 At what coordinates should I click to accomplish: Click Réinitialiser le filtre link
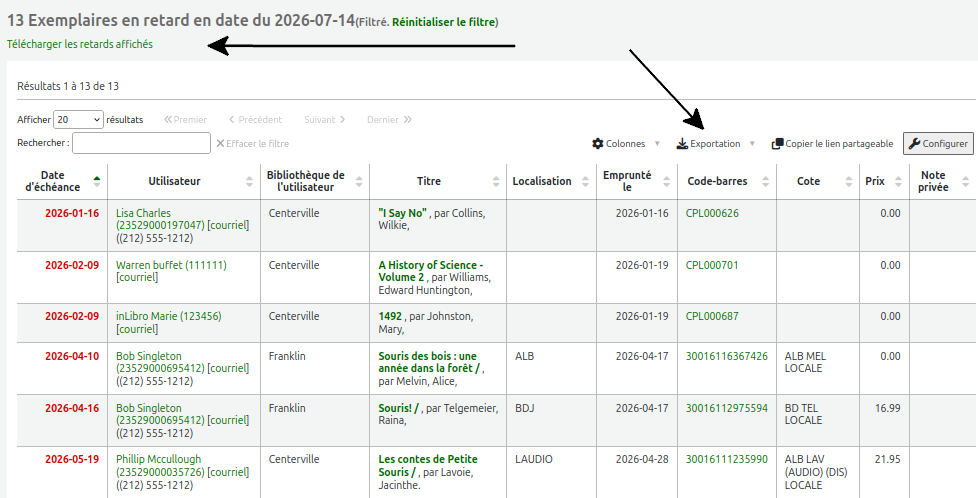point(443,22)
